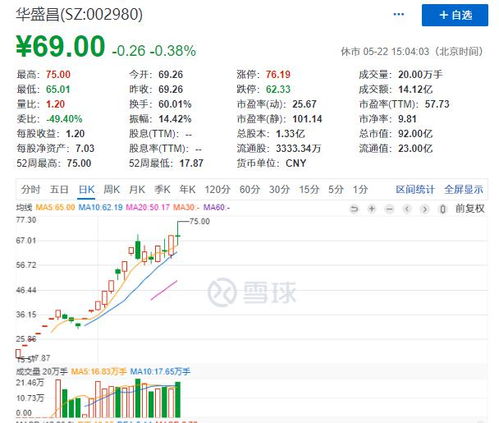
Task: Click the 总市值 92.00亿 value
Action: [x=415, y=134]
